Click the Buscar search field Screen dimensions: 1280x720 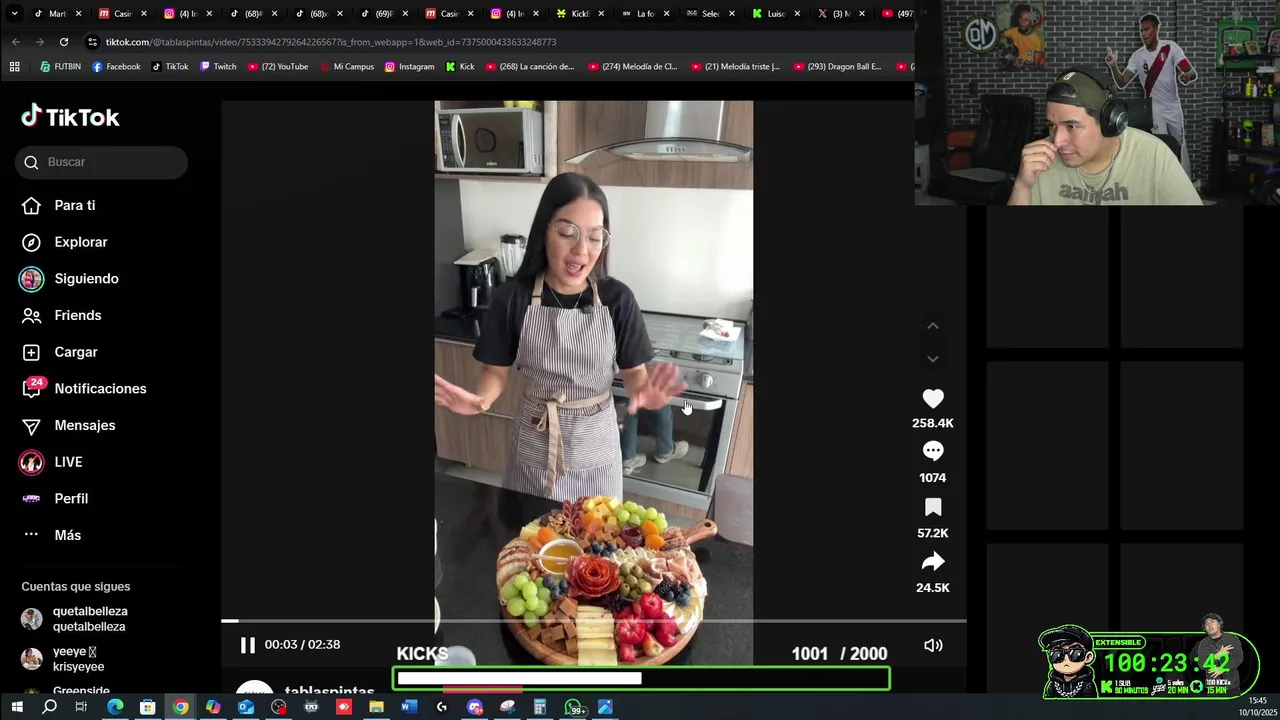pos(101,162)
